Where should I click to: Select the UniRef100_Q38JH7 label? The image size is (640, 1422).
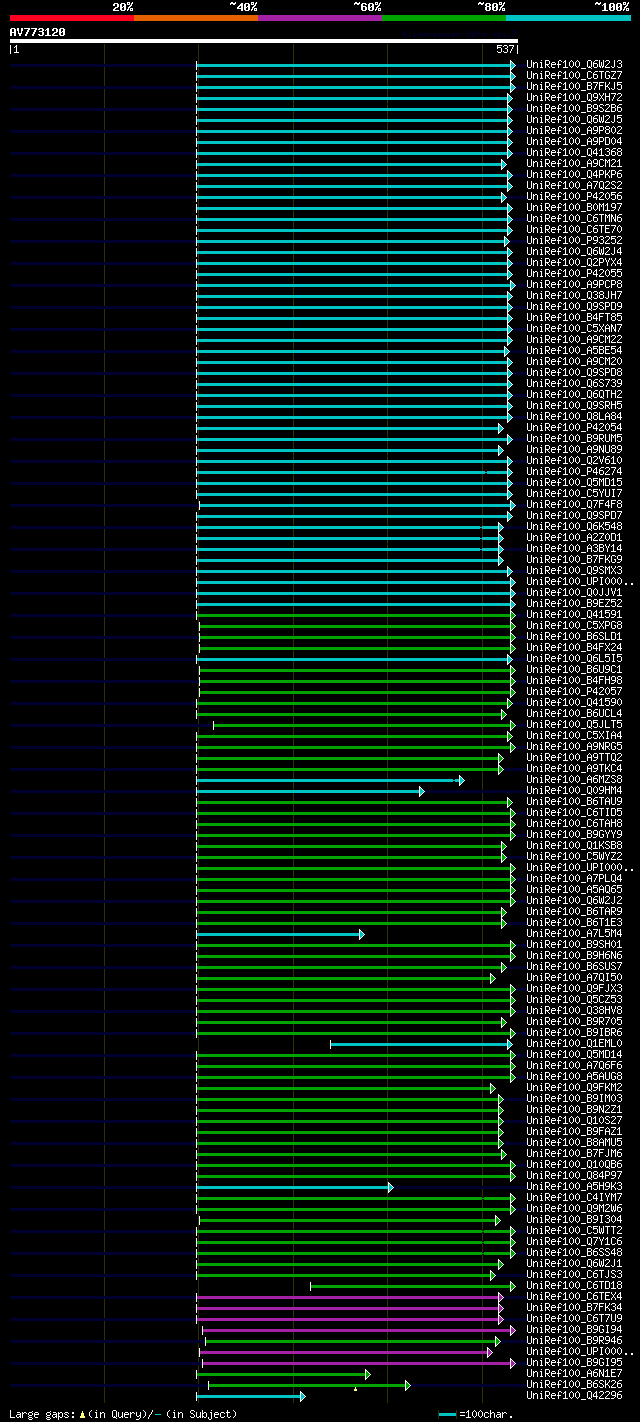574,295
